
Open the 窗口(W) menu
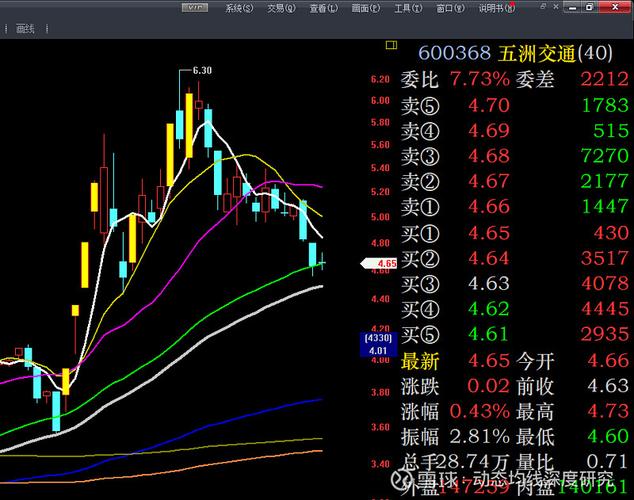[x=450, y=8]
